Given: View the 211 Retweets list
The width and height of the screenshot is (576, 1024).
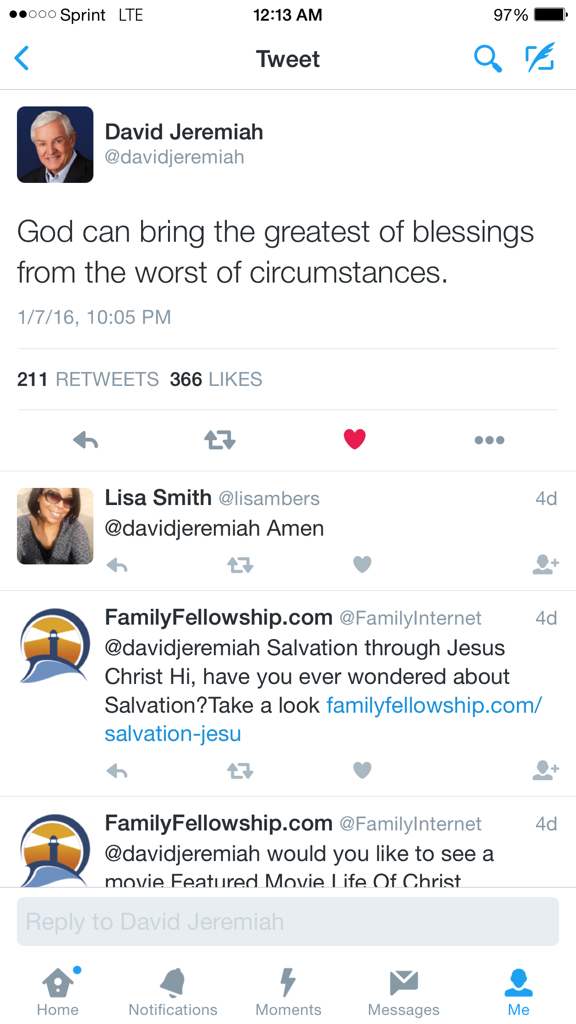Looking at the screenshot, I should (x=88, y=379).
